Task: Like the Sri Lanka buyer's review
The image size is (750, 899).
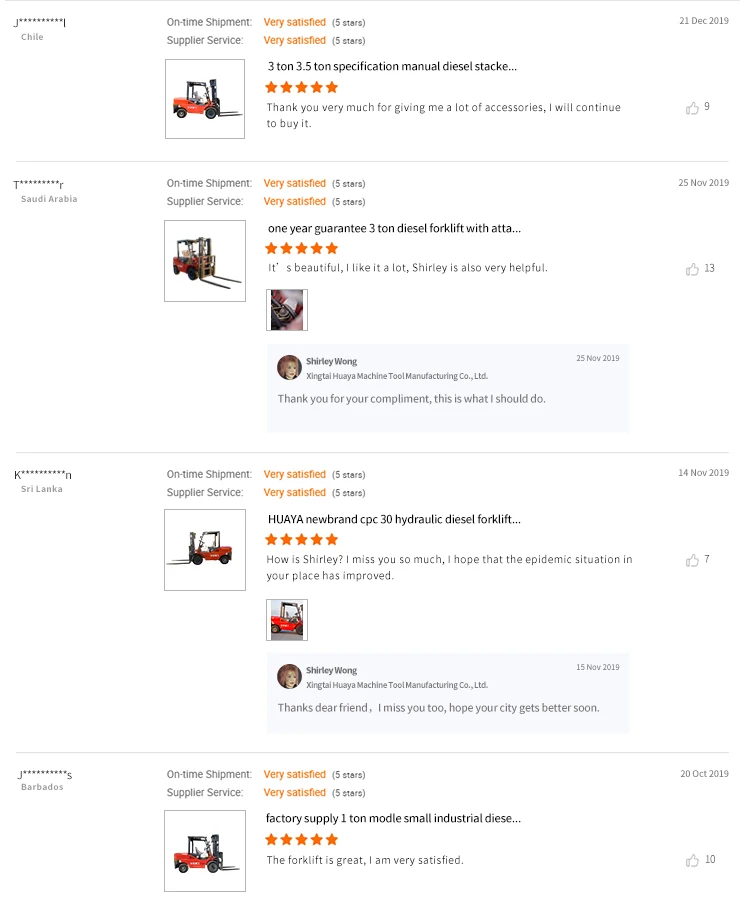Action: tap(692, 560)
